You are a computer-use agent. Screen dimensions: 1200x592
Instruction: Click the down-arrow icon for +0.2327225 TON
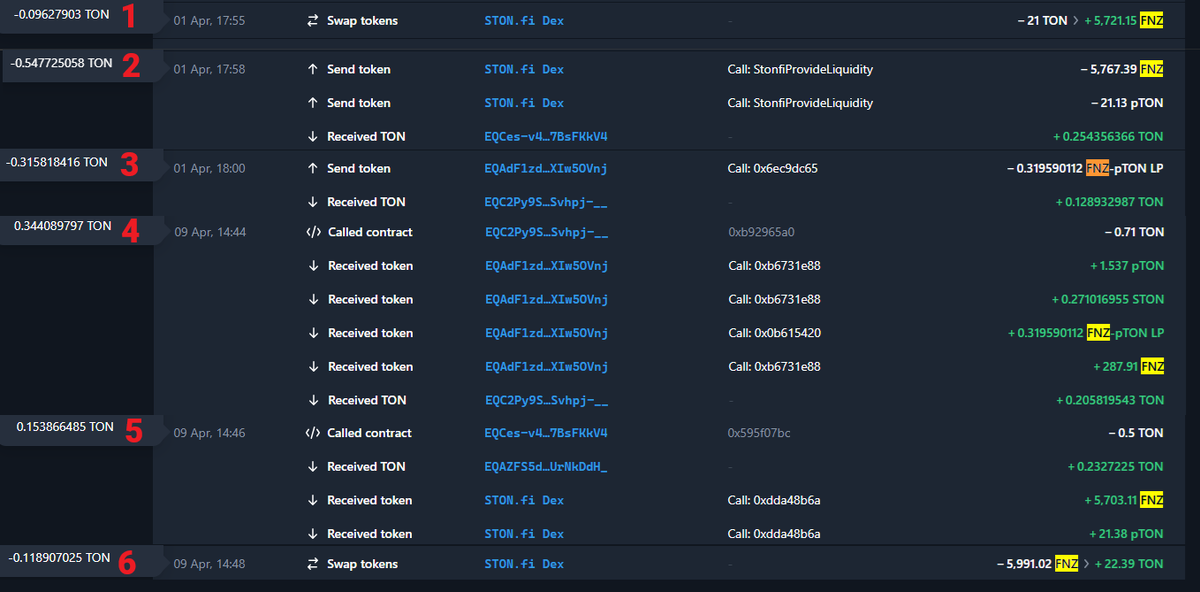[x=313, y=467]
